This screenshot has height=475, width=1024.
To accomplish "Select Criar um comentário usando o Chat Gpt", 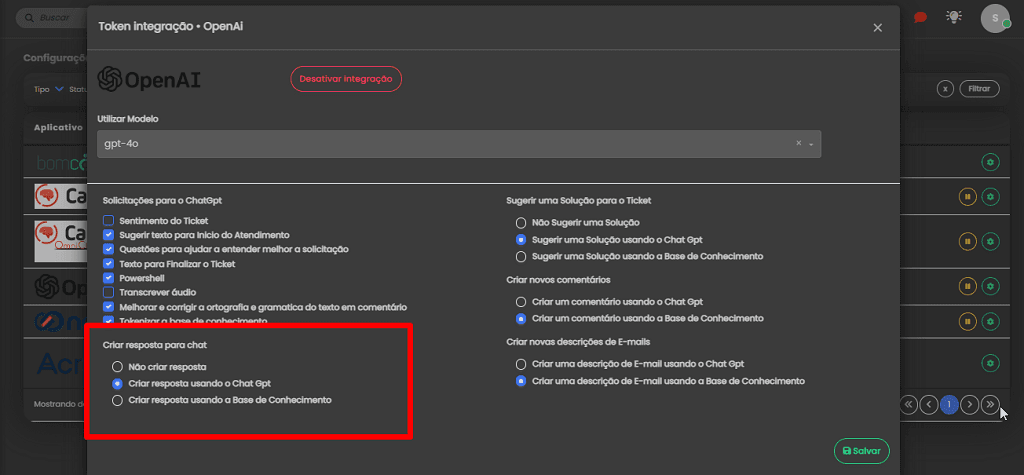I will (520, 302).
